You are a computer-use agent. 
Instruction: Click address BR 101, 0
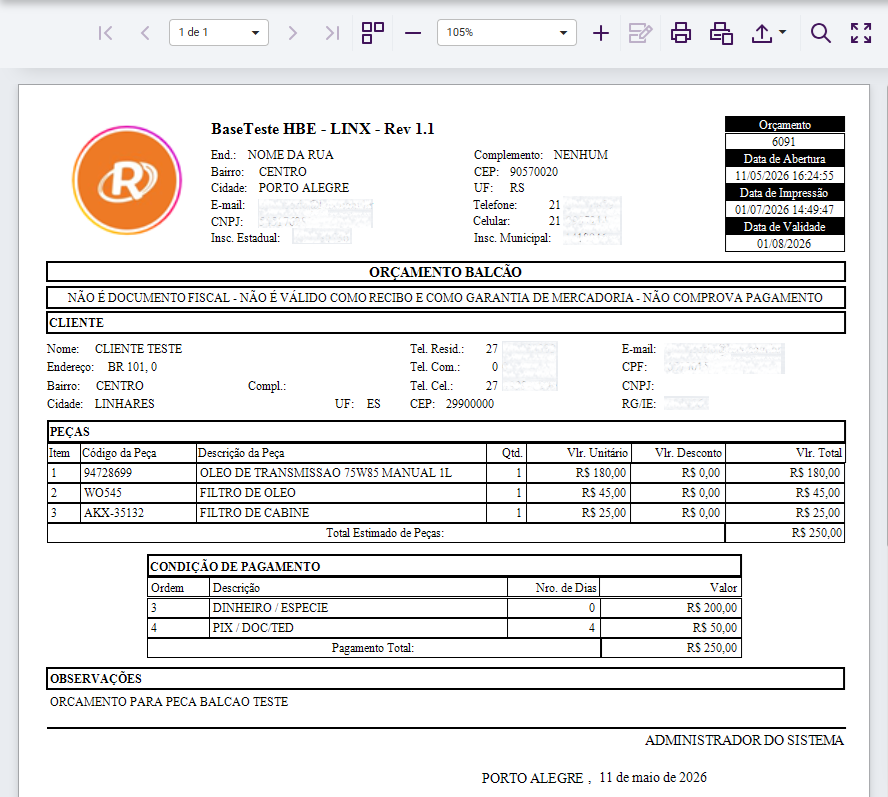click(132, 367)
